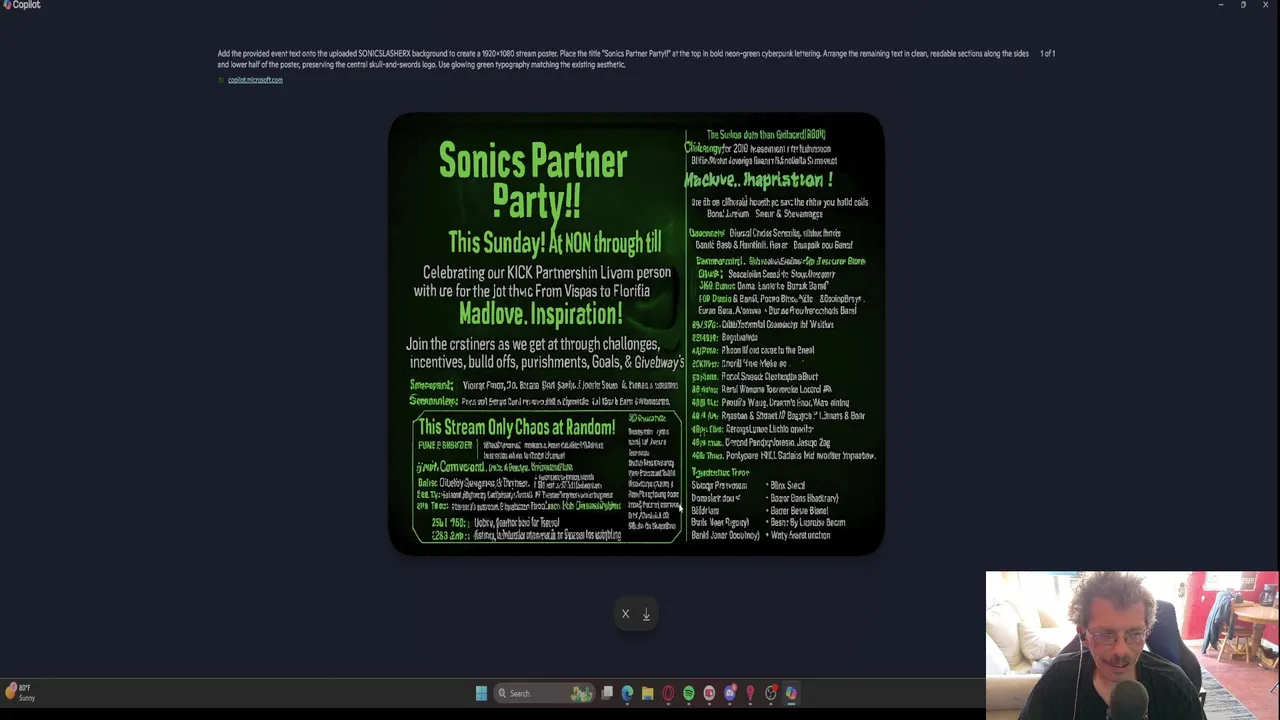Open Spotify from the taskbar

click(689, 693)
